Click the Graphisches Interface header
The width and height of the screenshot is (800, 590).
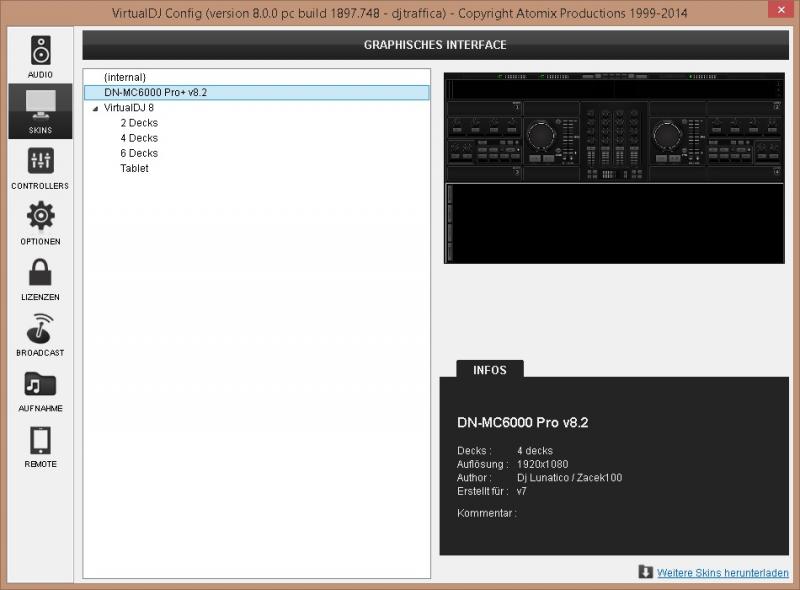(435, 45)
